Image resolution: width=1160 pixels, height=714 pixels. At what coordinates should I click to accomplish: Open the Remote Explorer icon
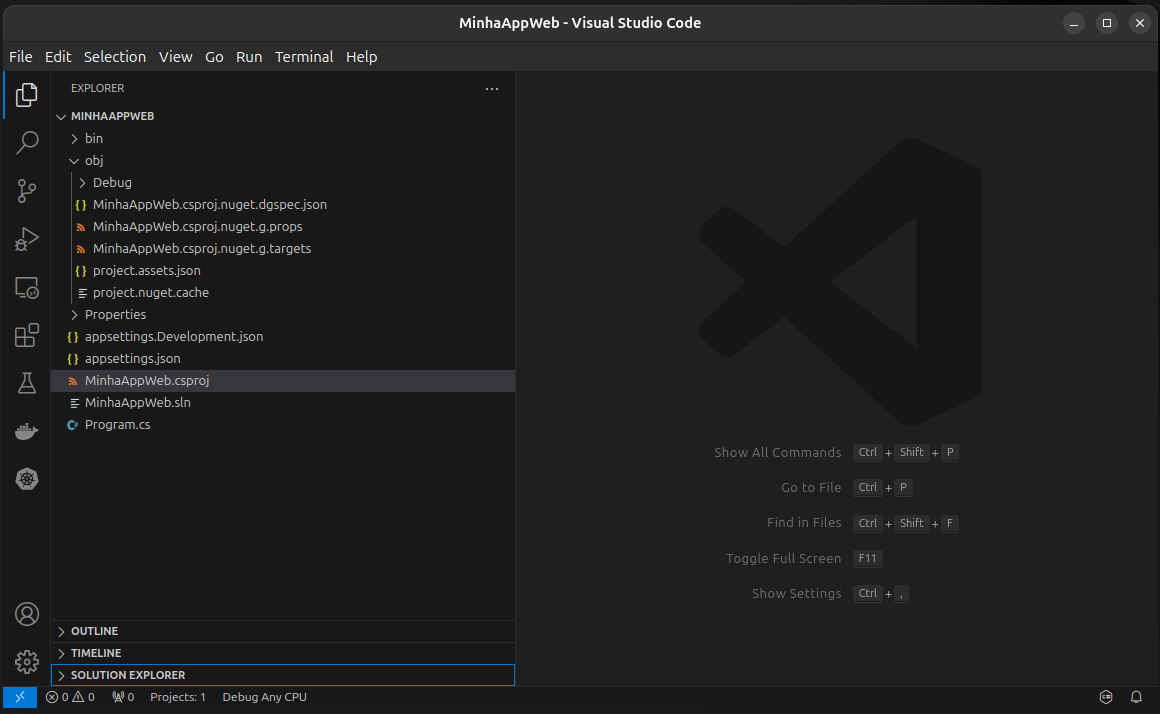(x=27, y=287)
